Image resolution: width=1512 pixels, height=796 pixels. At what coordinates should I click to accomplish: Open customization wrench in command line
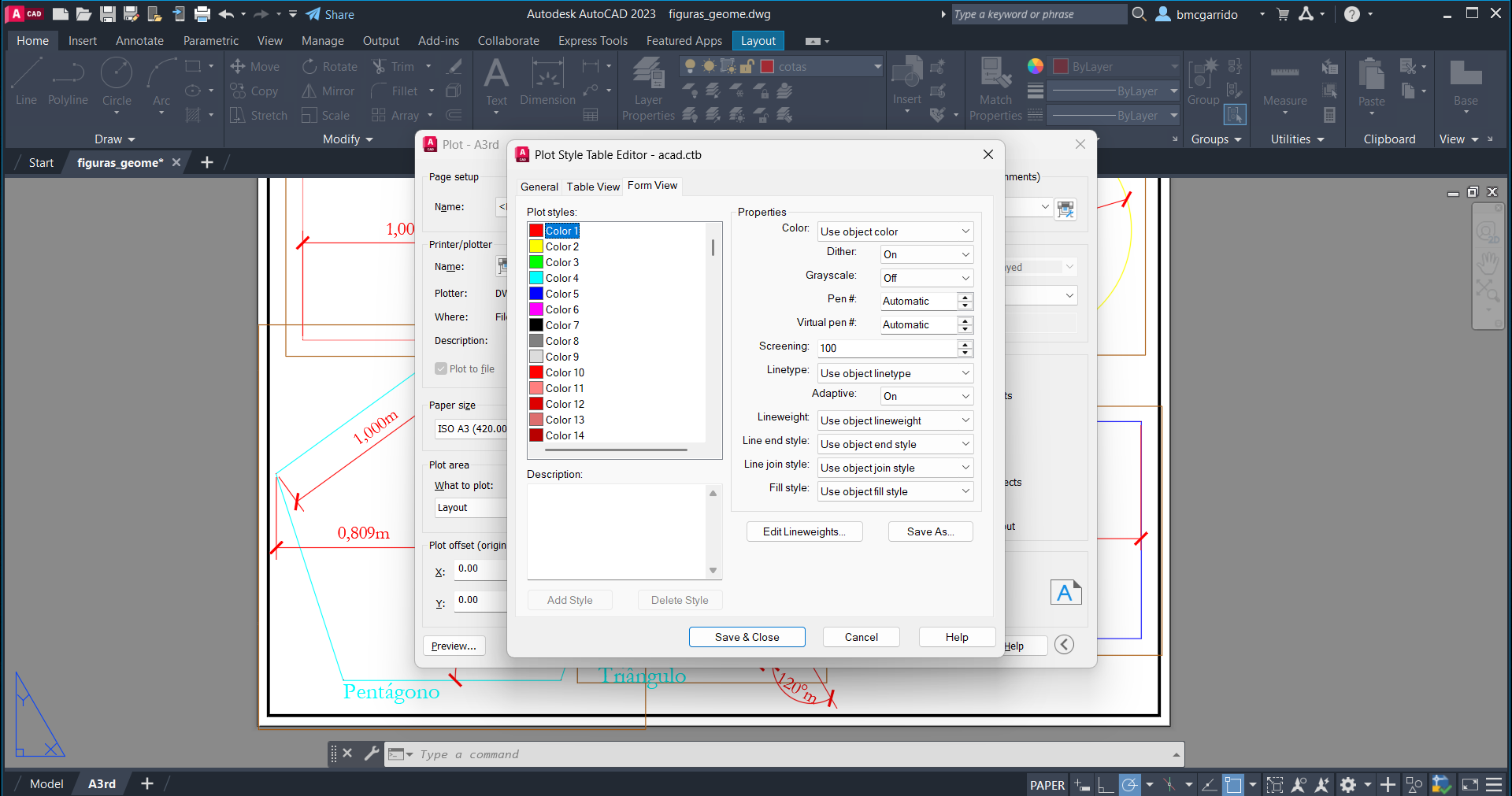pyautogui.click(x=372, y=753)
